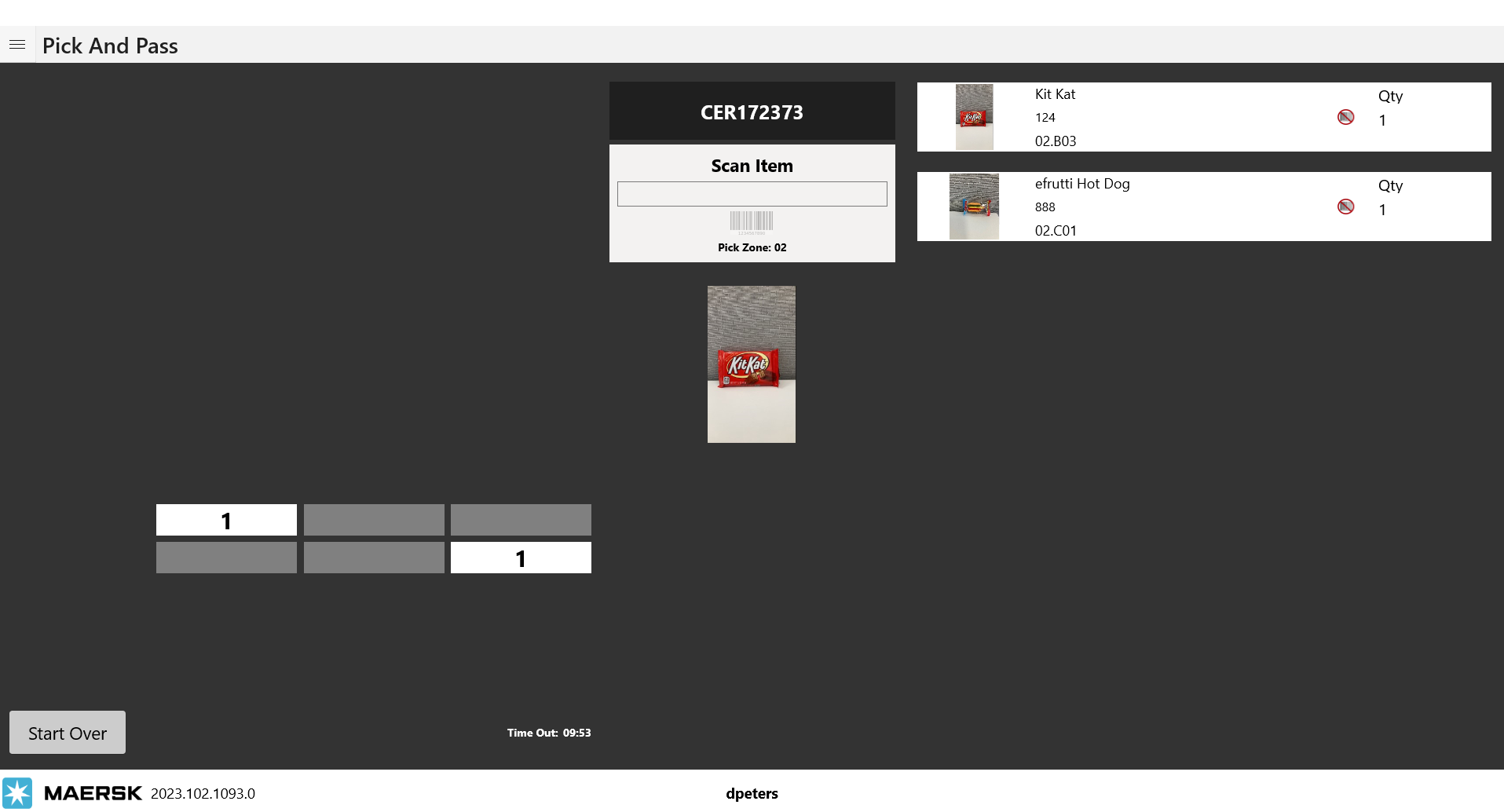Viewport: 1504px width, 812px height.
Task: Click the CER172373 order header
Action: click(x=752, y=112)
